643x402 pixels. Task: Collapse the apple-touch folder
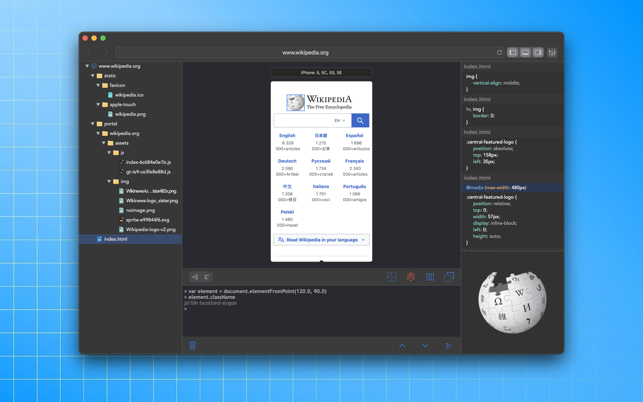[98, 105]
